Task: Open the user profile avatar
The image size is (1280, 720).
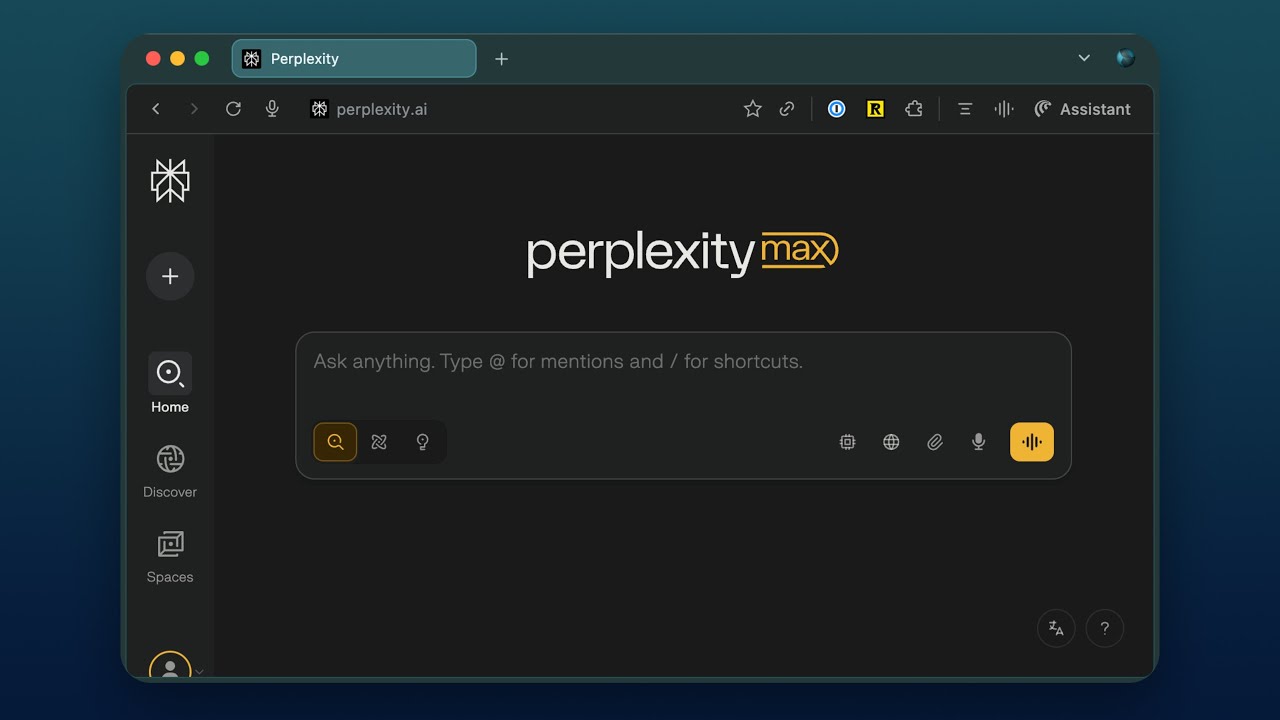Action: point(170,666)
